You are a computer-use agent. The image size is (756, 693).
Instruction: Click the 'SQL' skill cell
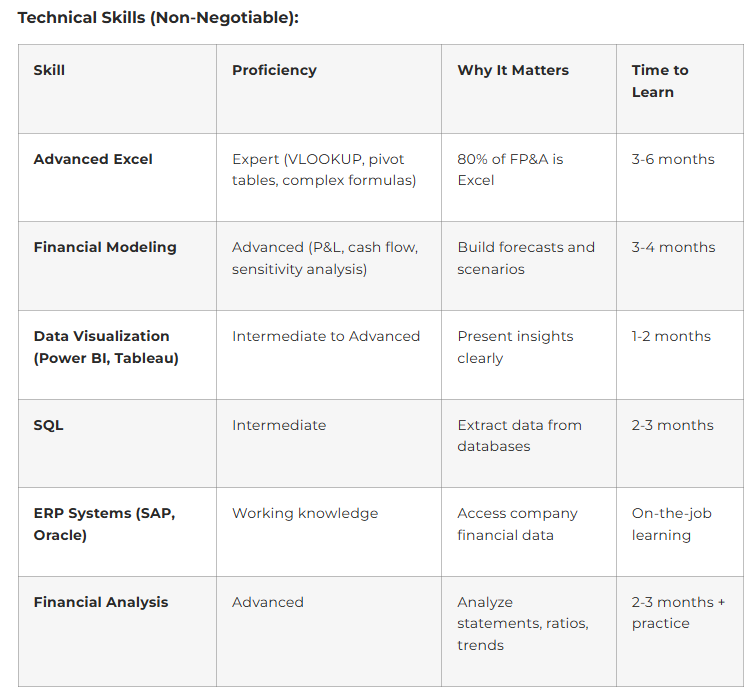click(x=48, y=425)
